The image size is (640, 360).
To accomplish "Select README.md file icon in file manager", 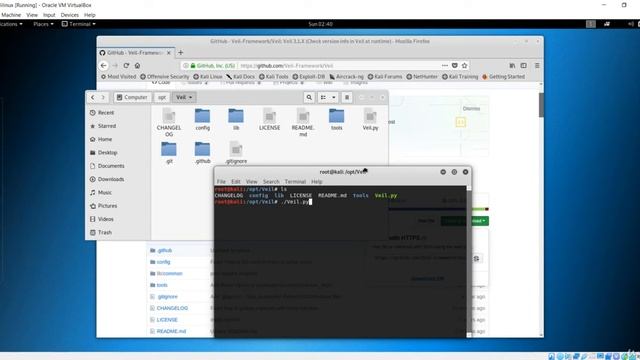I will pos(303,116).
